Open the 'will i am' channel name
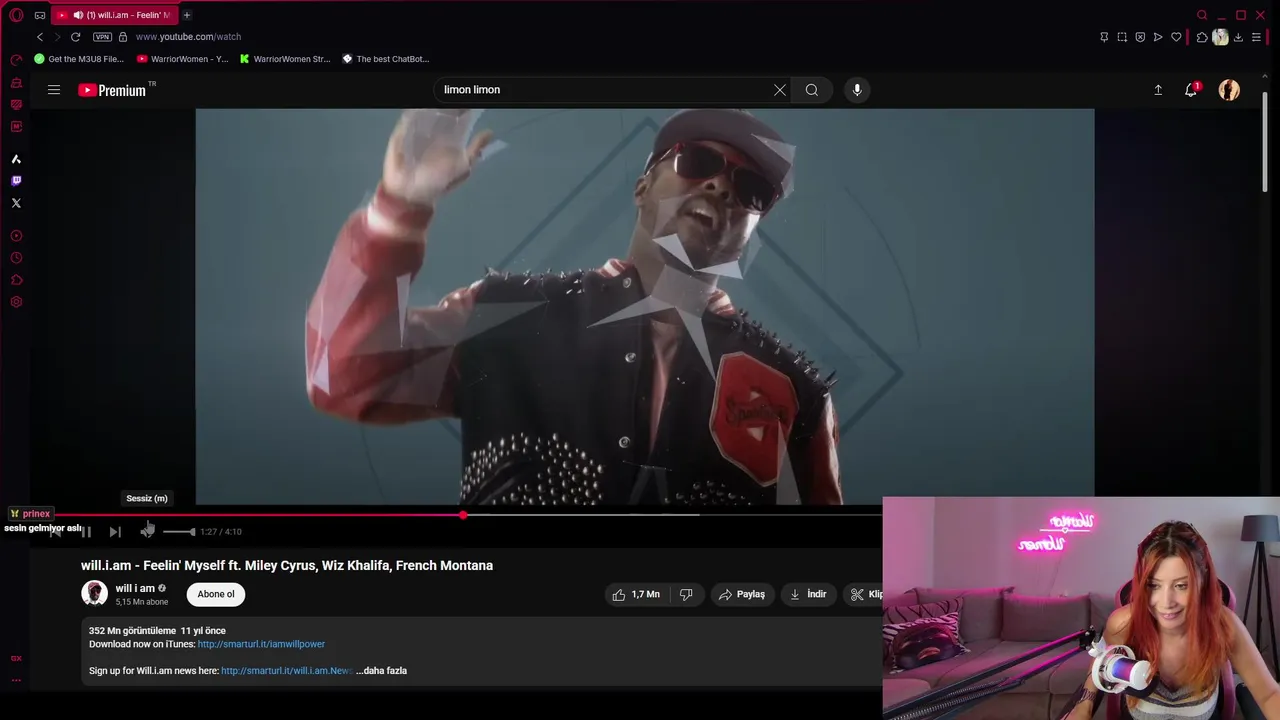The width and height of the screenshot is (1280, 720). [x=135, y=588]
